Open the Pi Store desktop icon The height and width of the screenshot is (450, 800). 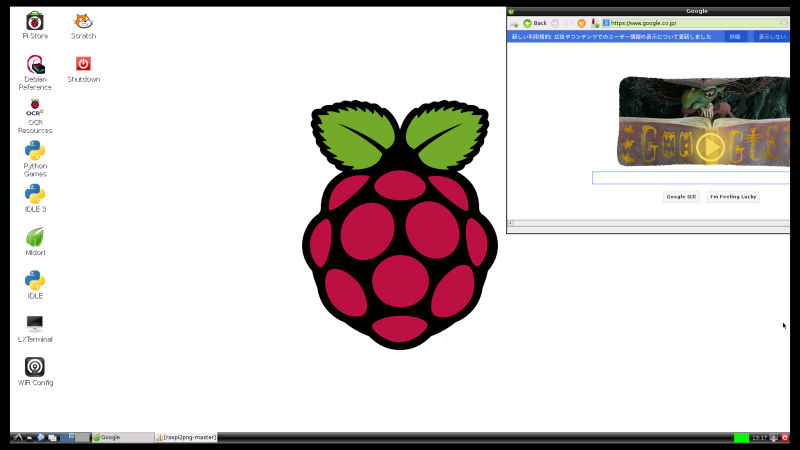tap(35, 21)
